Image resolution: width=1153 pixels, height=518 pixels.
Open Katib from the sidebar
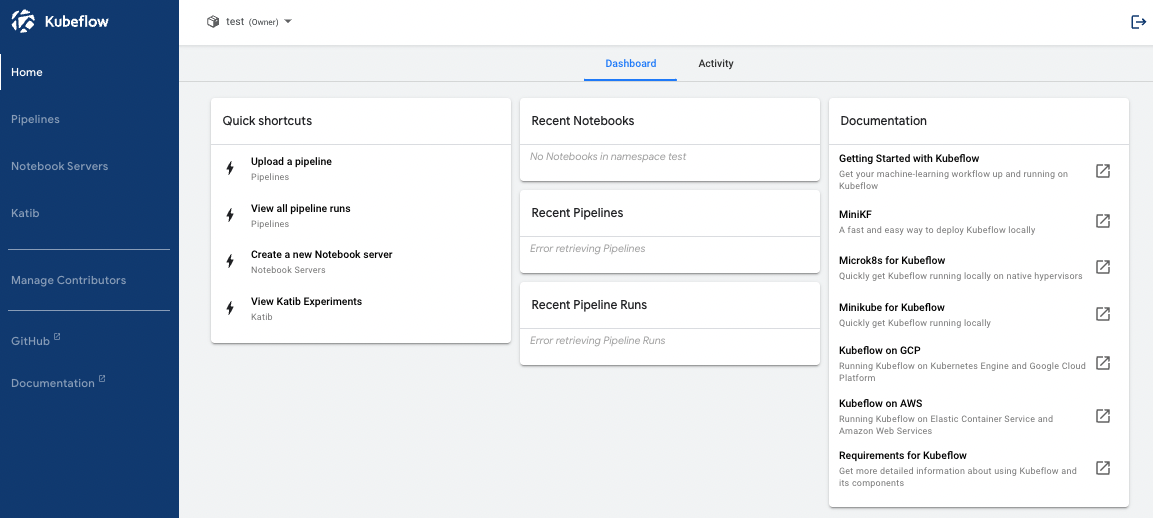click(25, 213)
